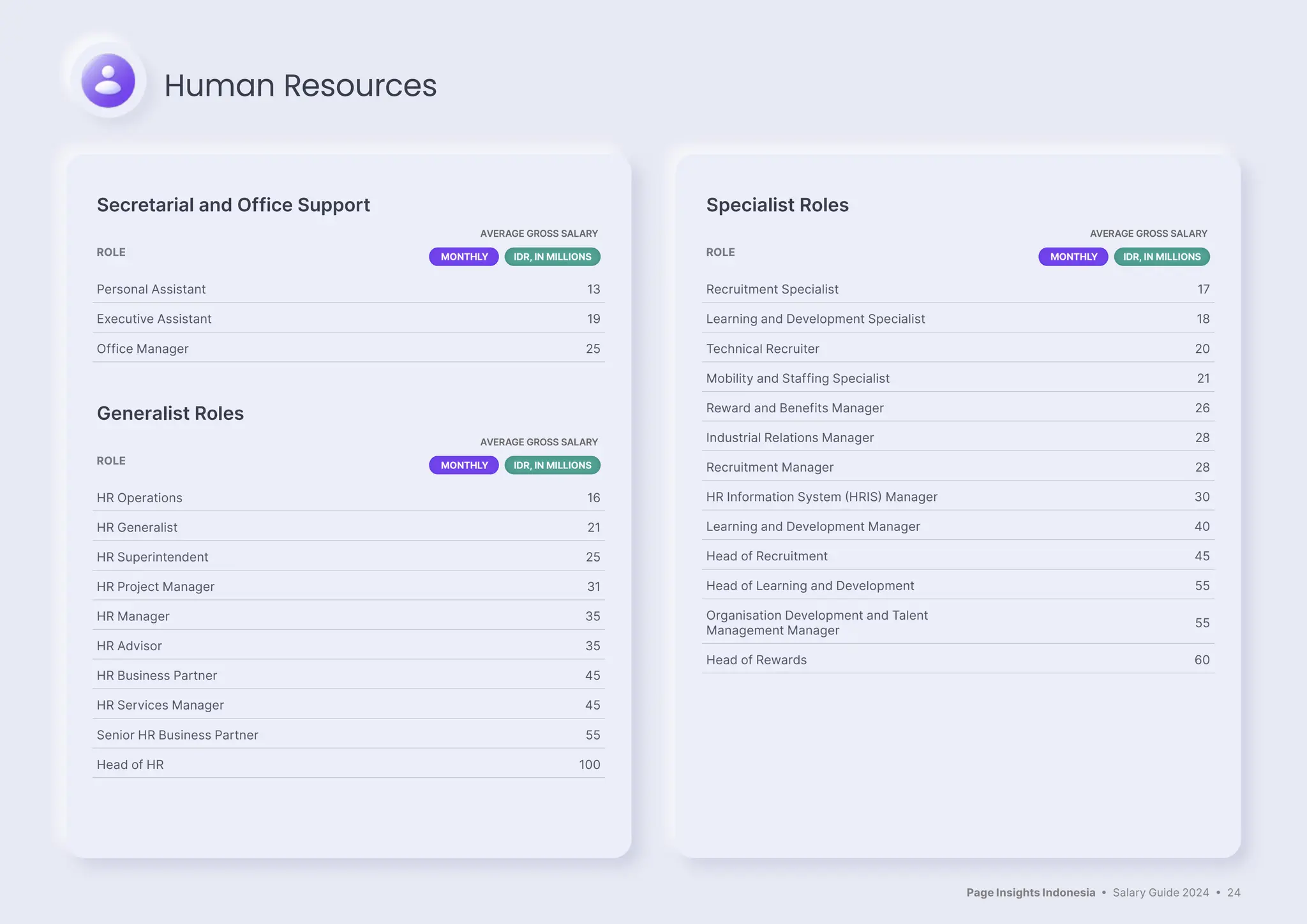Select the Personal Assistant row label

(151, 289)
